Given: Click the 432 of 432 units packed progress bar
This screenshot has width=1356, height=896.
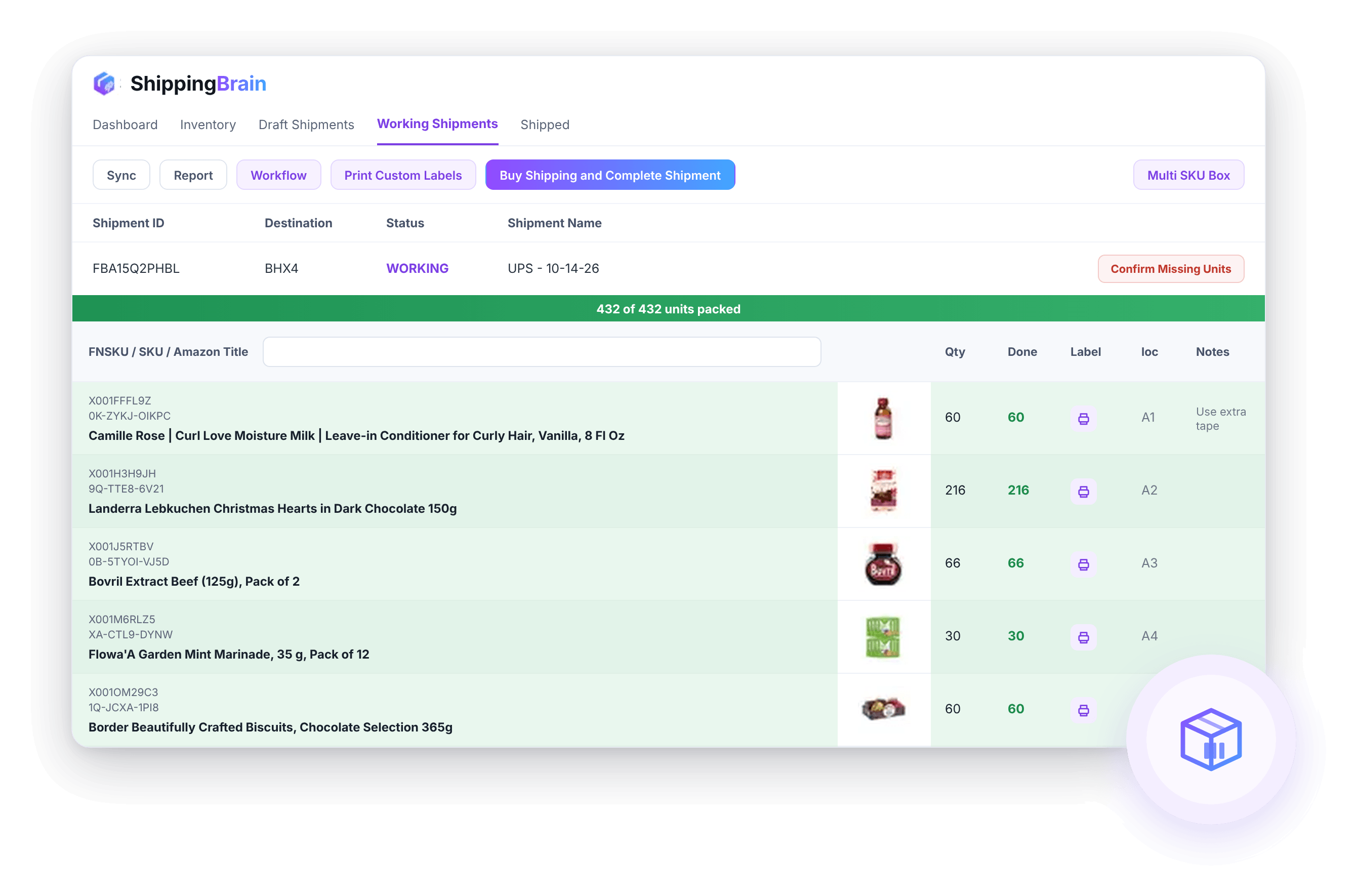Looking at the screenshot, I should click(x=668, y=309).
